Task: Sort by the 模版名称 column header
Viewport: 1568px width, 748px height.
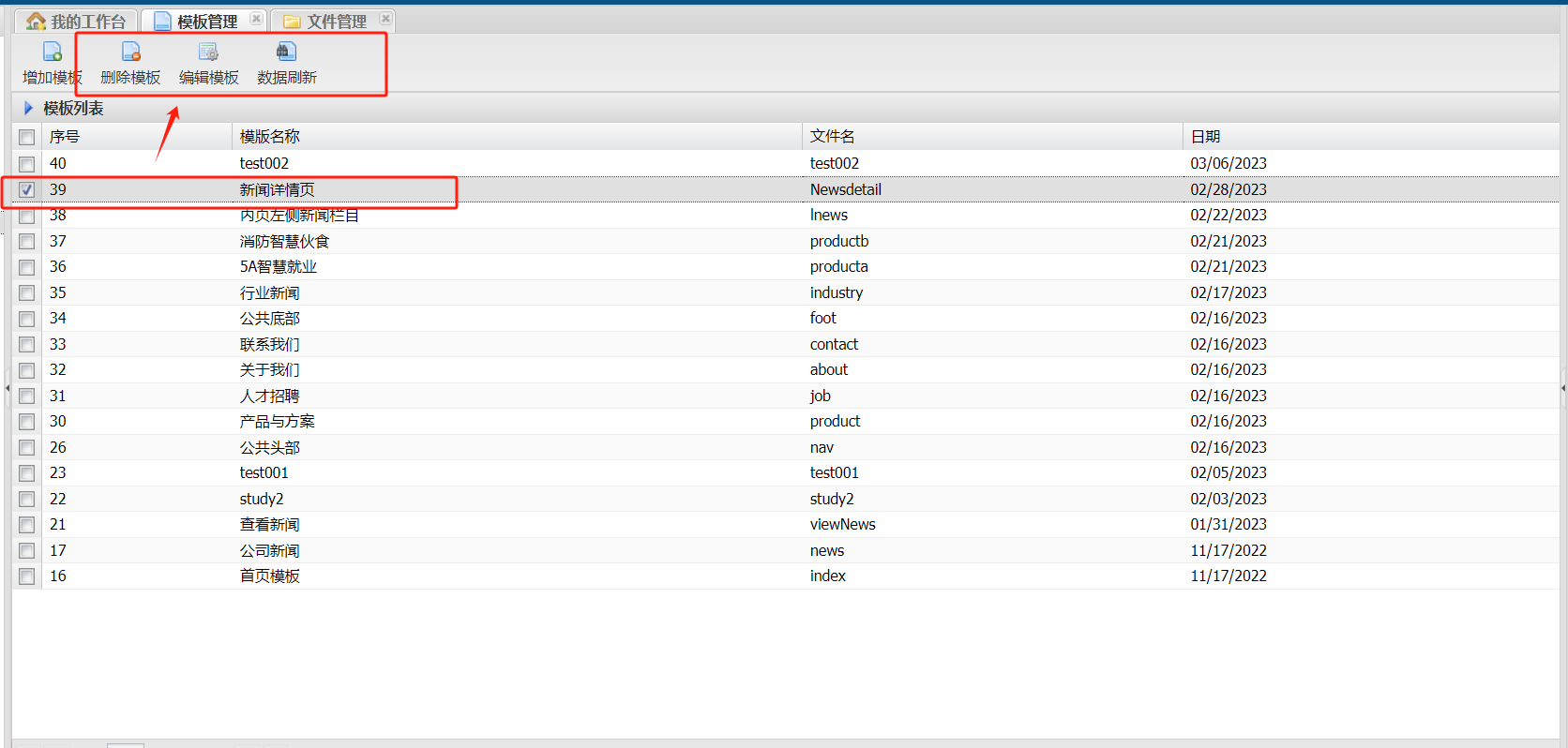Action: tap(269, 137)
